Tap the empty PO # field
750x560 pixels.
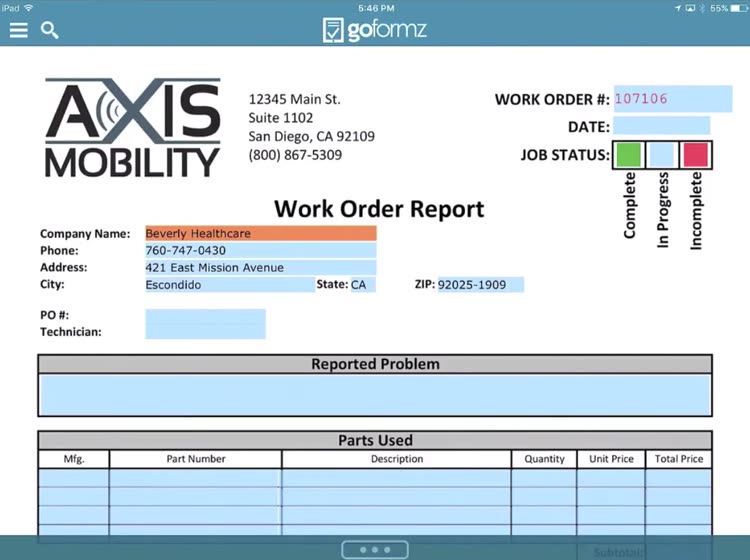[x=205, y=316]
